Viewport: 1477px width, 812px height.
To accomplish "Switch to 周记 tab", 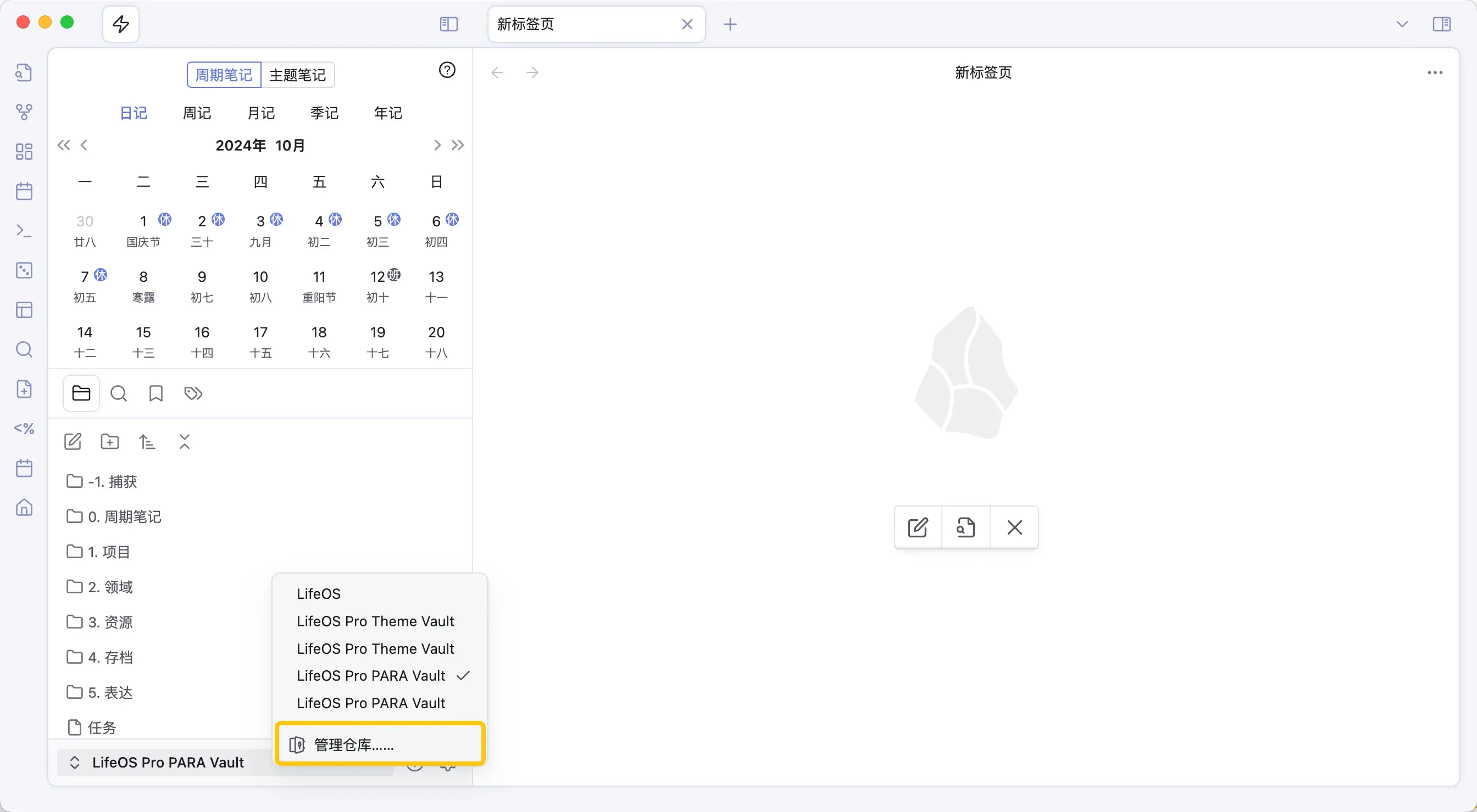I will pos(197,113).
